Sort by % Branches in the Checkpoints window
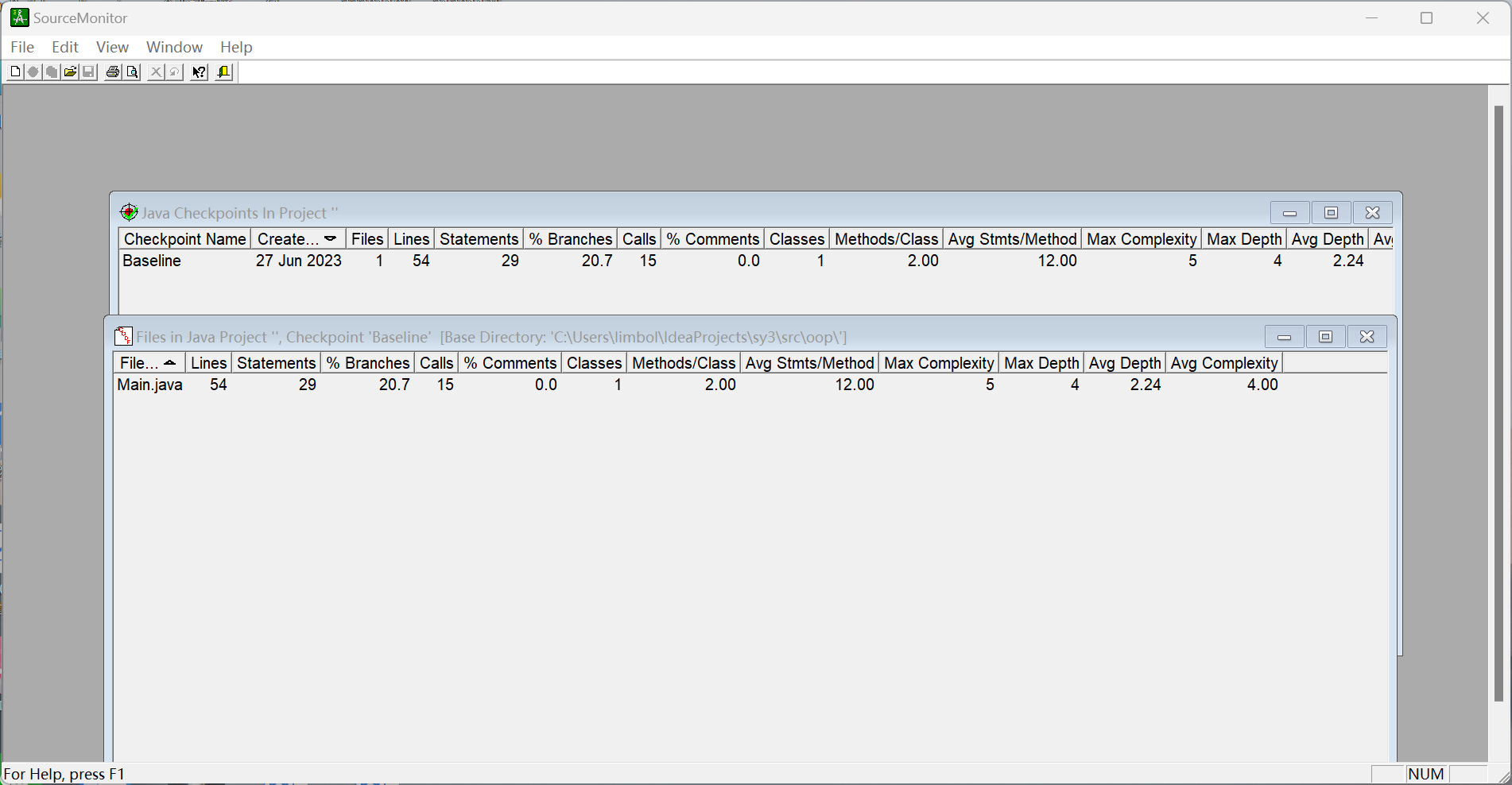Image resolution: width=1512 pixels, height=785 pixels. [x=570, y=239]
